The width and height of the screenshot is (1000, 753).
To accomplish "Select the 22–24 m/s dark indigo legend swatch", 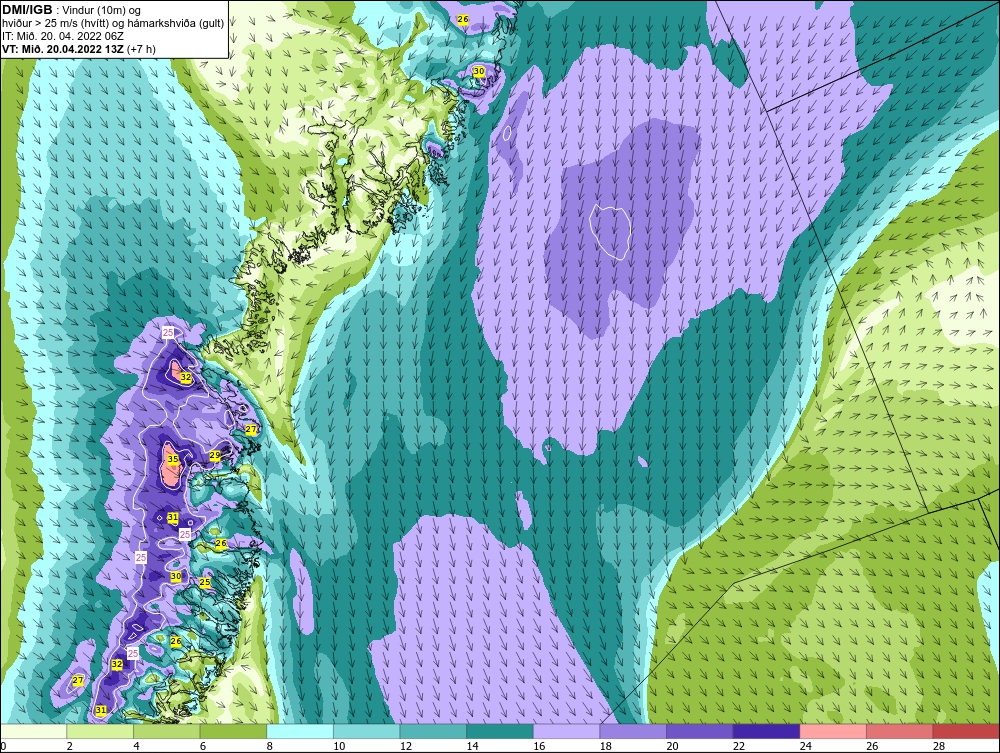I will tap(766, 731).
